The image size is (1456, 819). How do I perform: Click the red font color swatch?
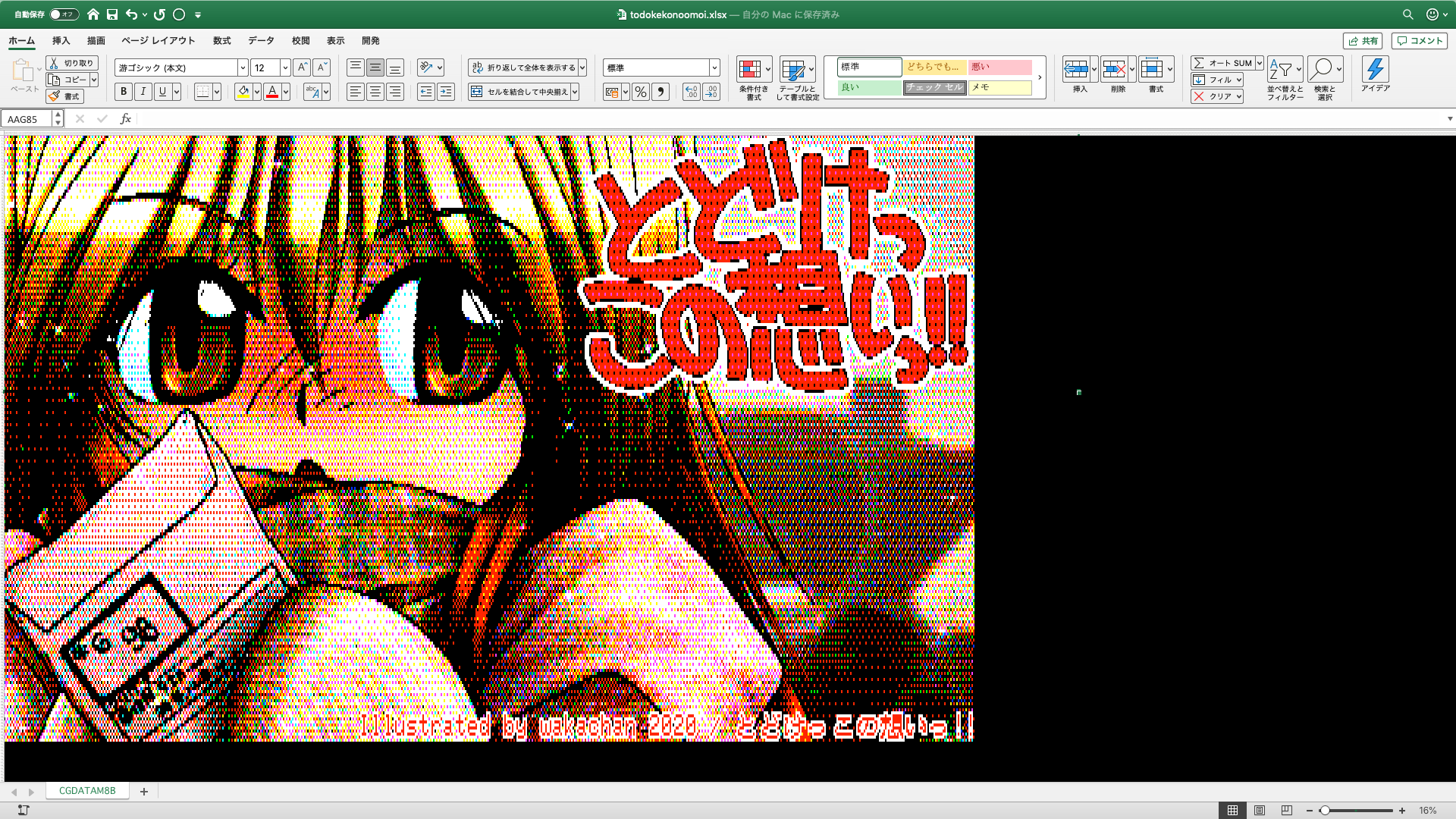[x=272, y=92]
